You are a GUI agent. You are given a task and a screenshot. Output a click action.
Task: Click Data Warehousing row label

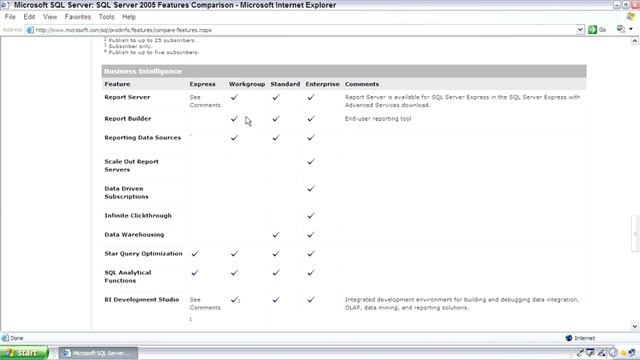pos(134,235)
